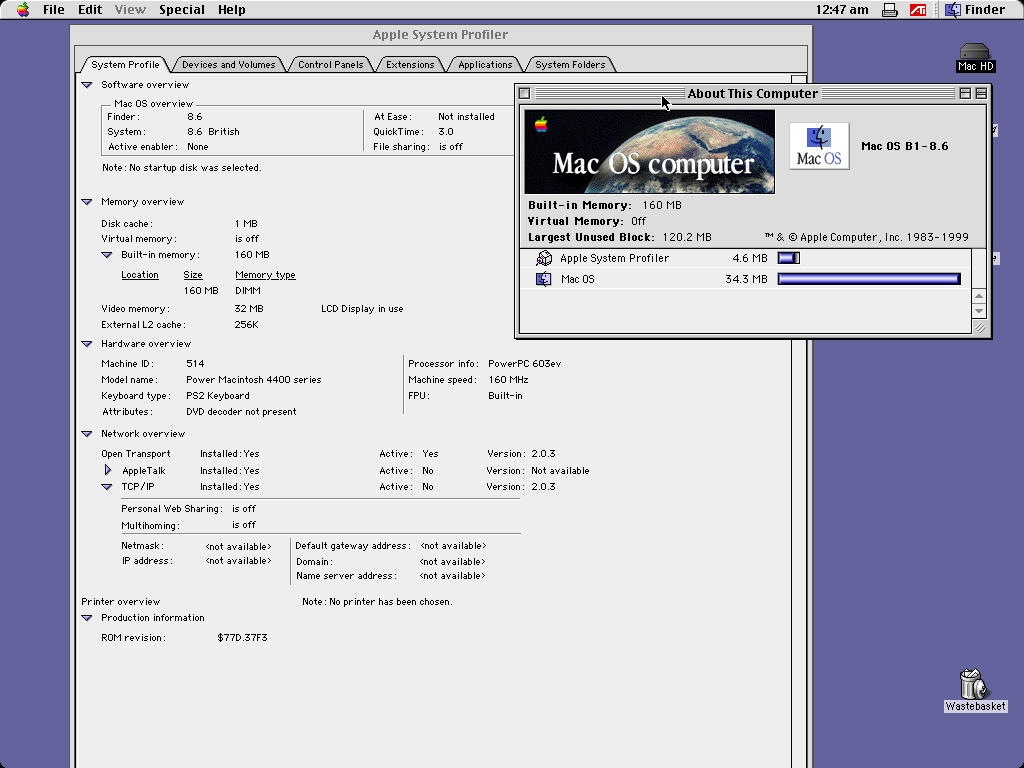This screenshot has width=1024, height=768.
Task: Click the "PS2 Keyboard" keyboard type
Action: 217,396
